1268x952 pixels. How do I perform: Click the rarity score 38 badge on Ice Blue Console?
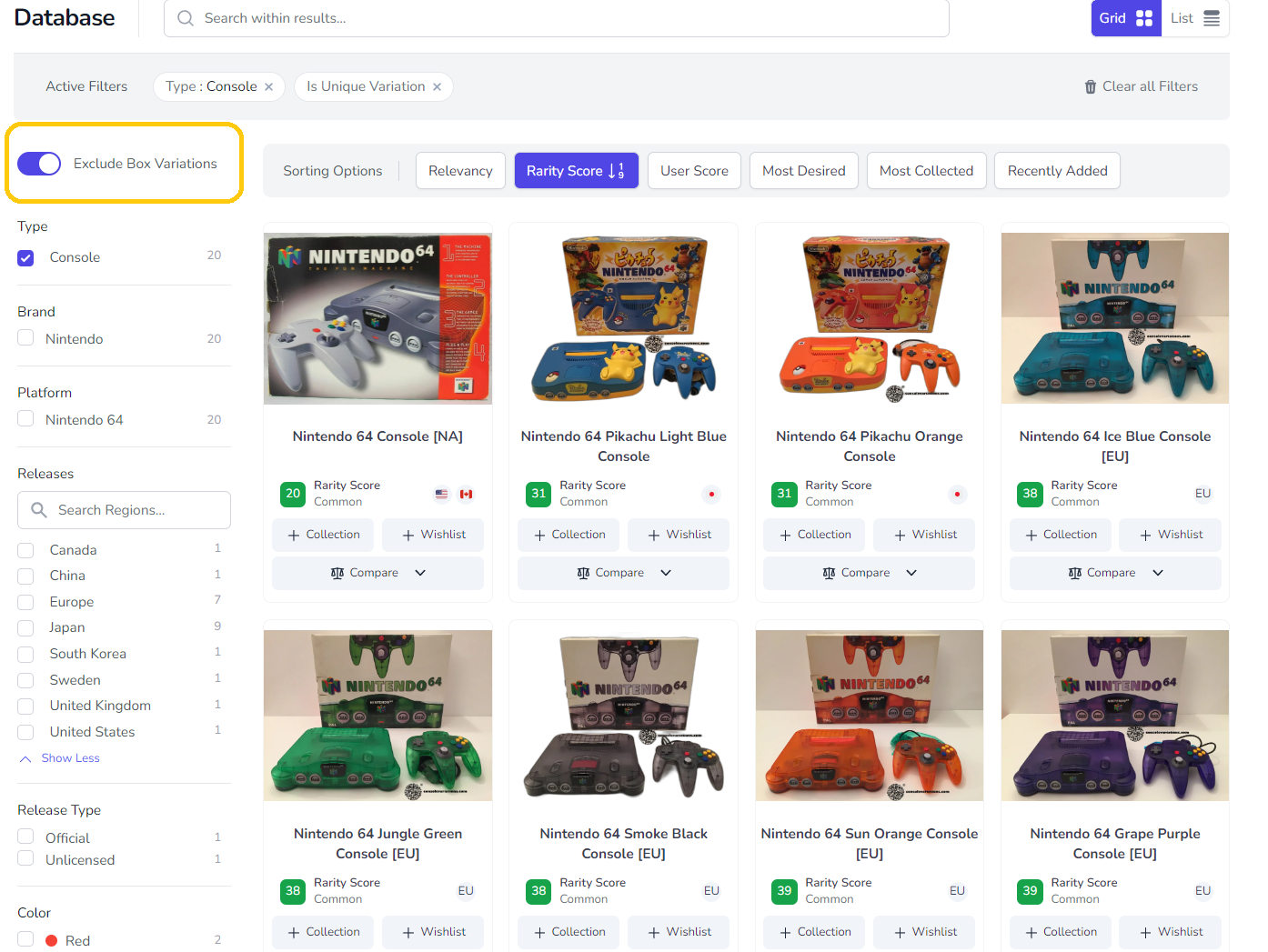[1030, 494]
